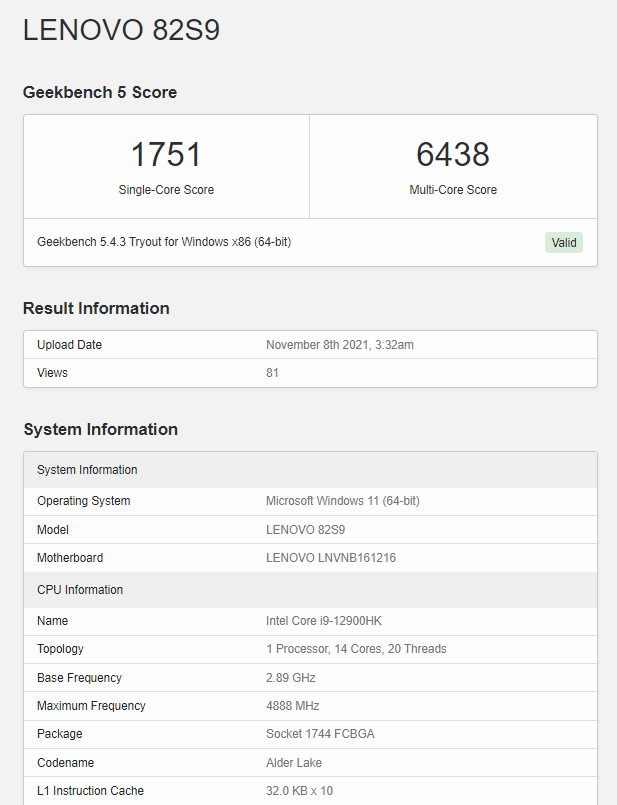Viewport: 617px width, 805px height.
Task: Click the Base Frequency label
Action: point(79,678)
